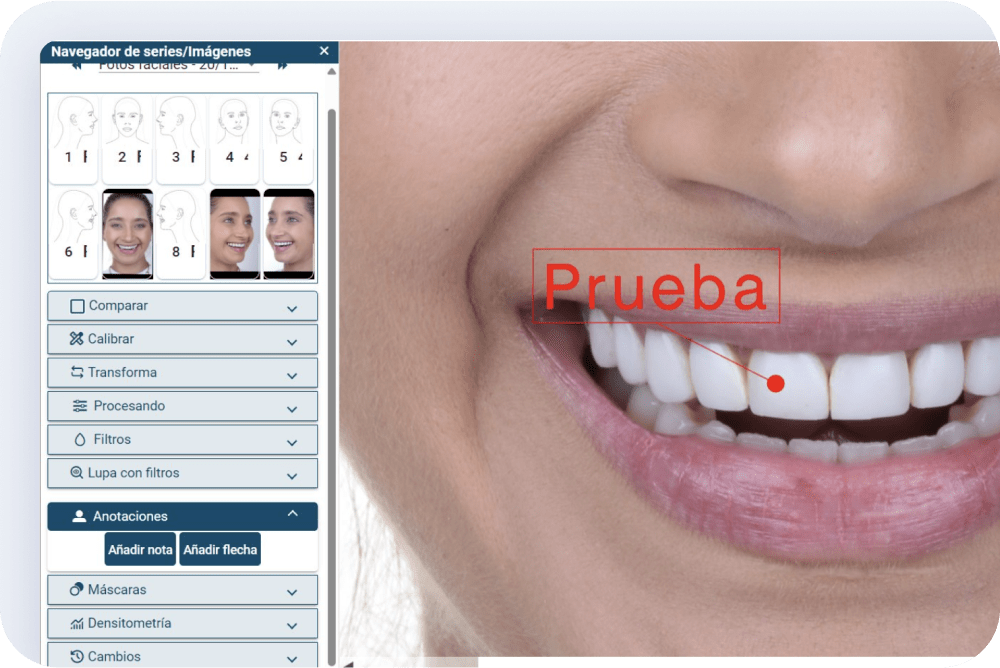Expand the Filtros section chevron
This screenshot has width=1000, height=668.
[292, 442]
